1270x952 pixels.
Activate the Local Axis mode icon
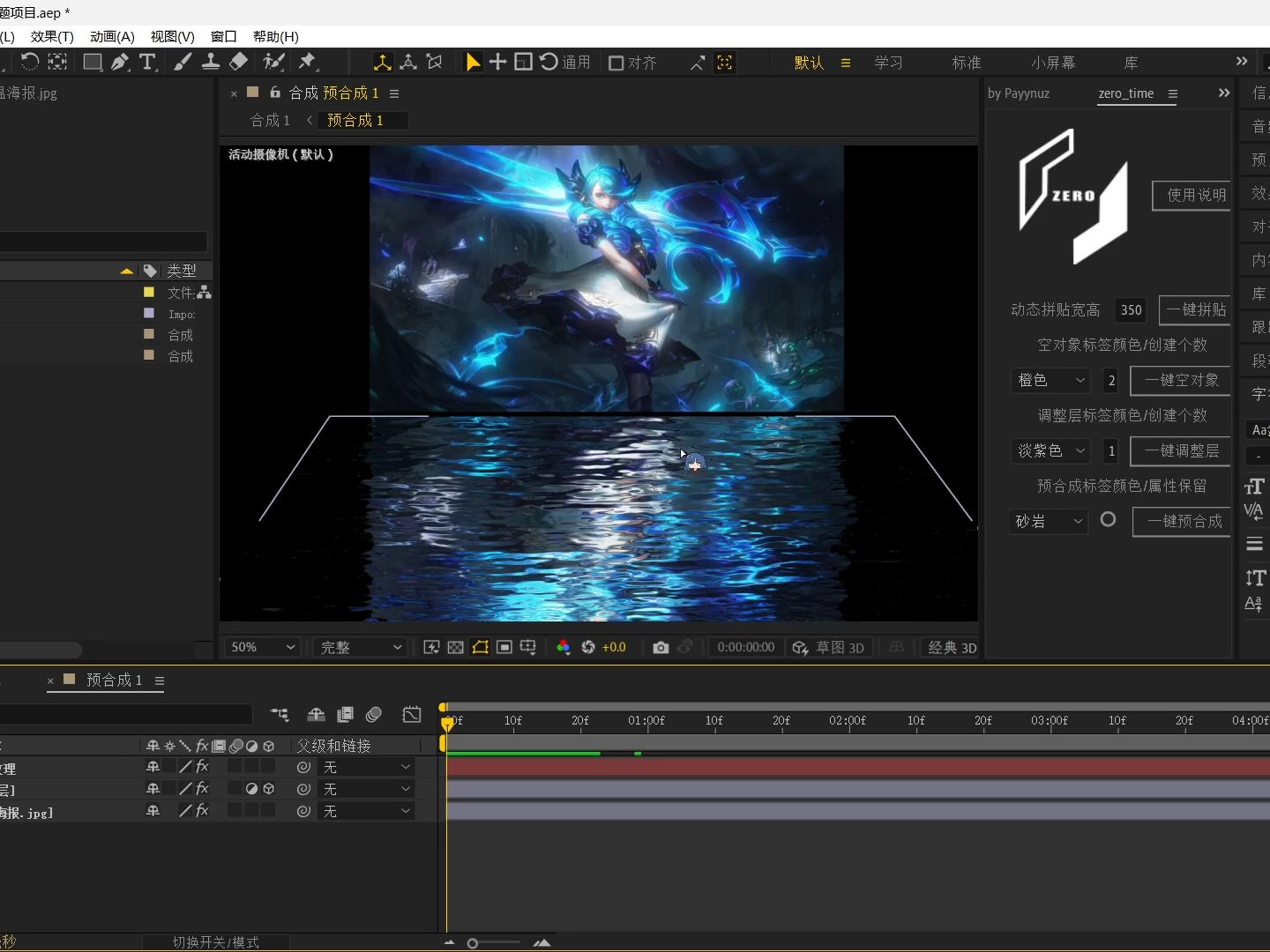click(383, 63)
